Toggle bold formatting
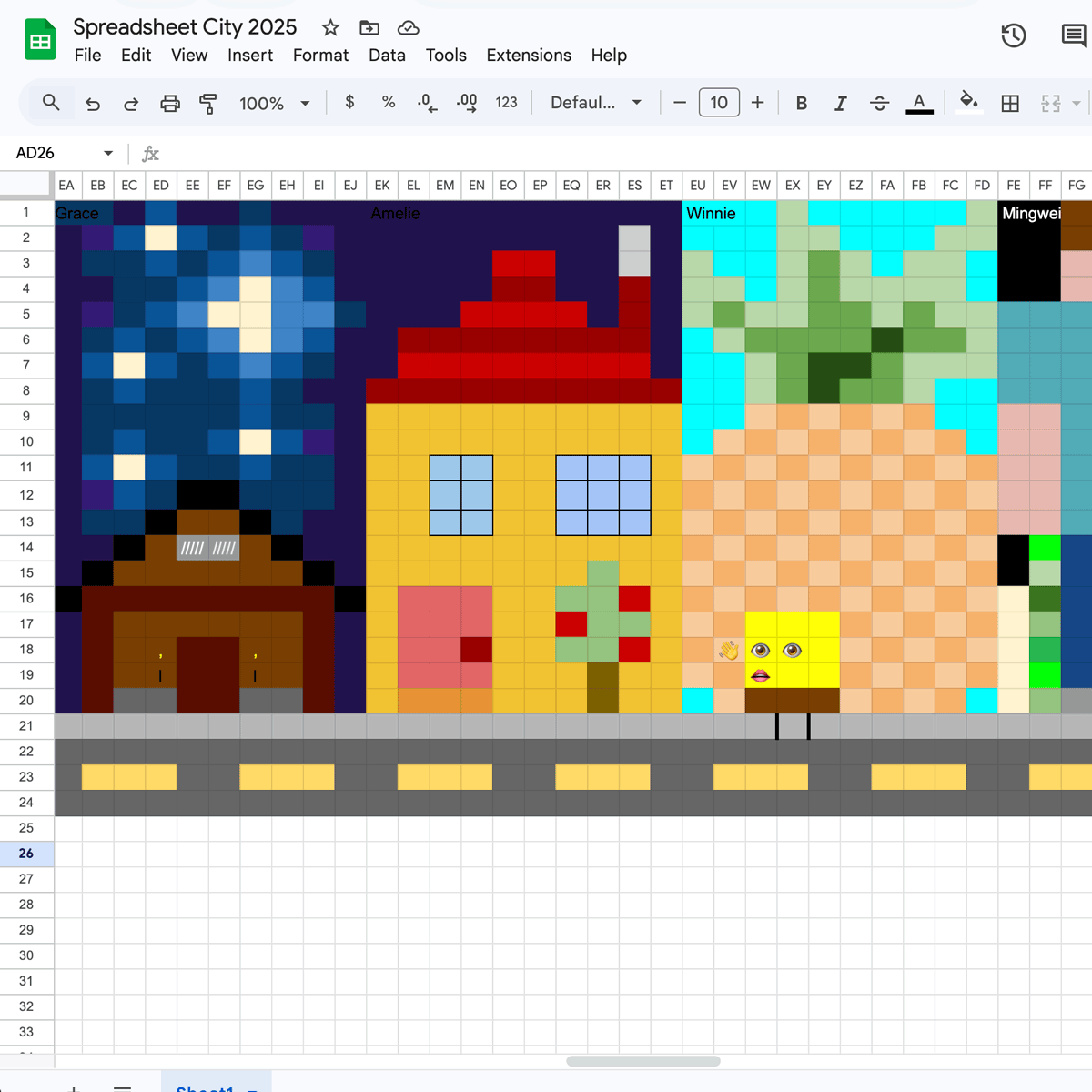Viewport: 1092px width, 1092px height. coord(801,103)
